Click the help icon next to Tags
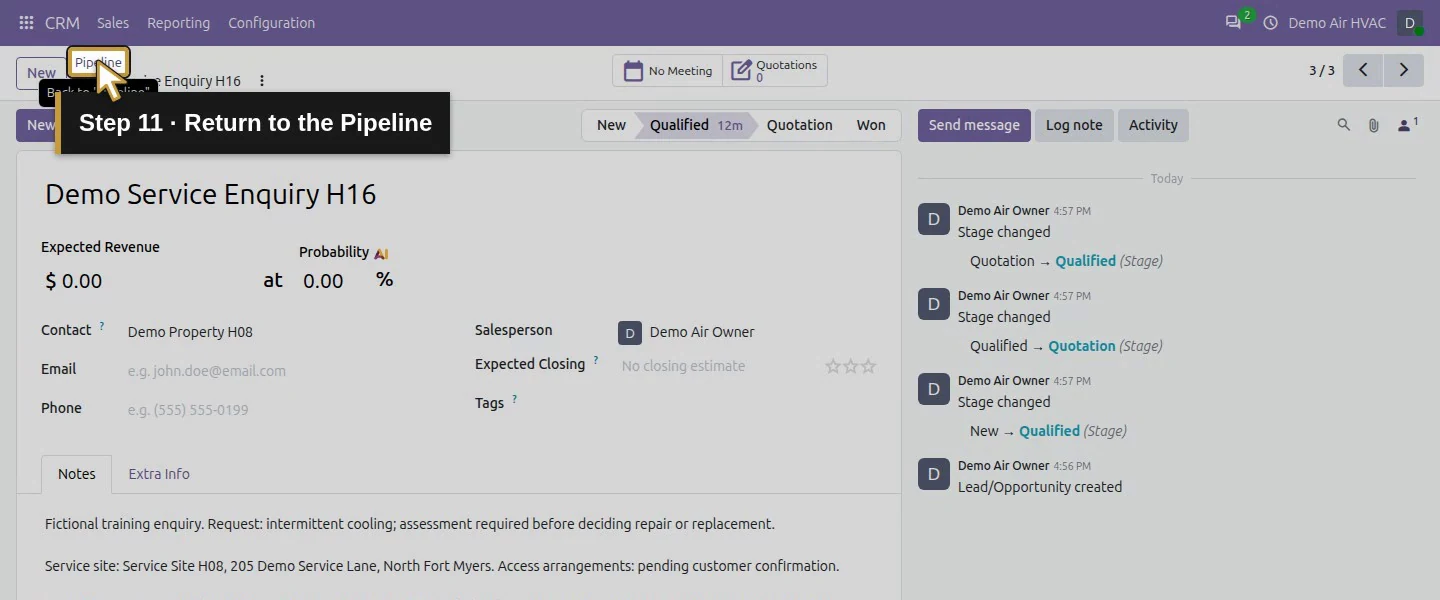Screen dimensions: 1440x600 point(515,399)
